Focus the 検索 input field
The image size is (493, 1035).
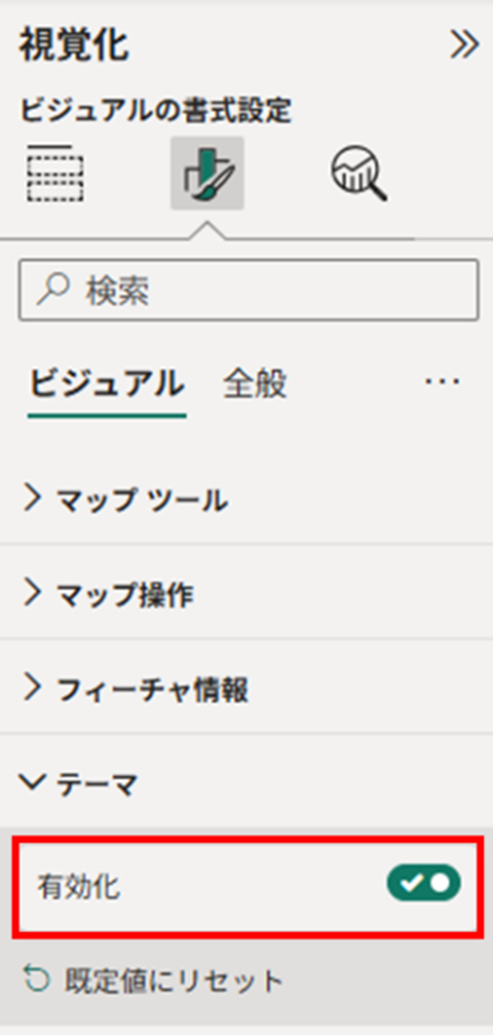pos(248,290)
